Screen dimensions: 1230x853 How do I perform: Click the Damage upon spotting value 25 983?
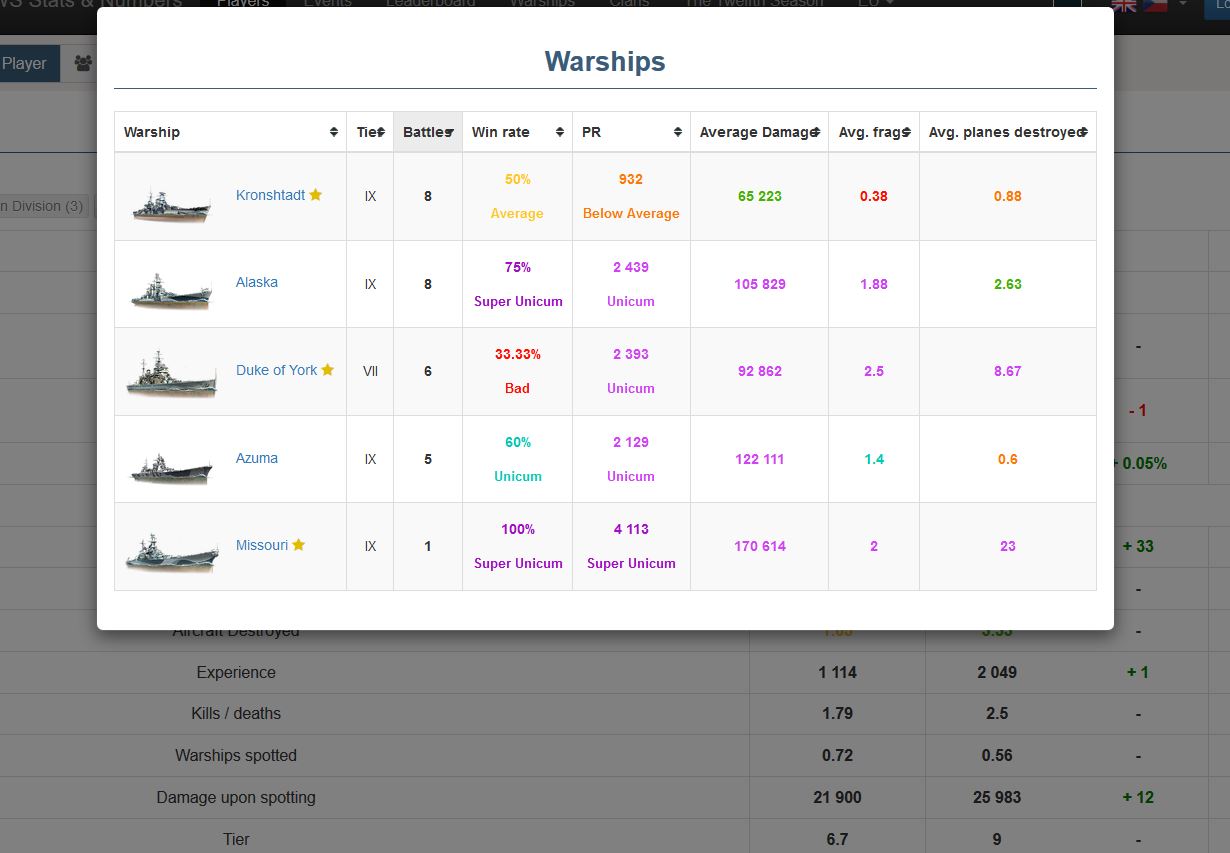click(997, 797)
